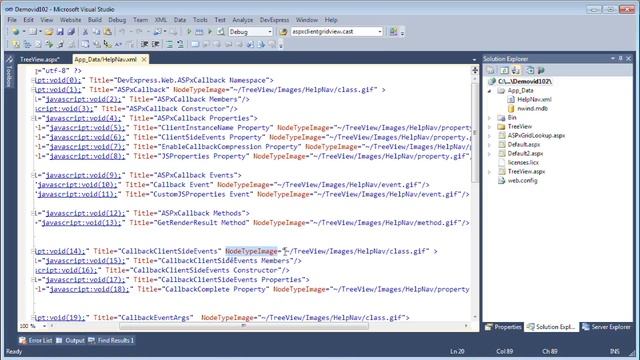Click the Paste toolbar icon
640x360 pixels.
click(107, 31)
